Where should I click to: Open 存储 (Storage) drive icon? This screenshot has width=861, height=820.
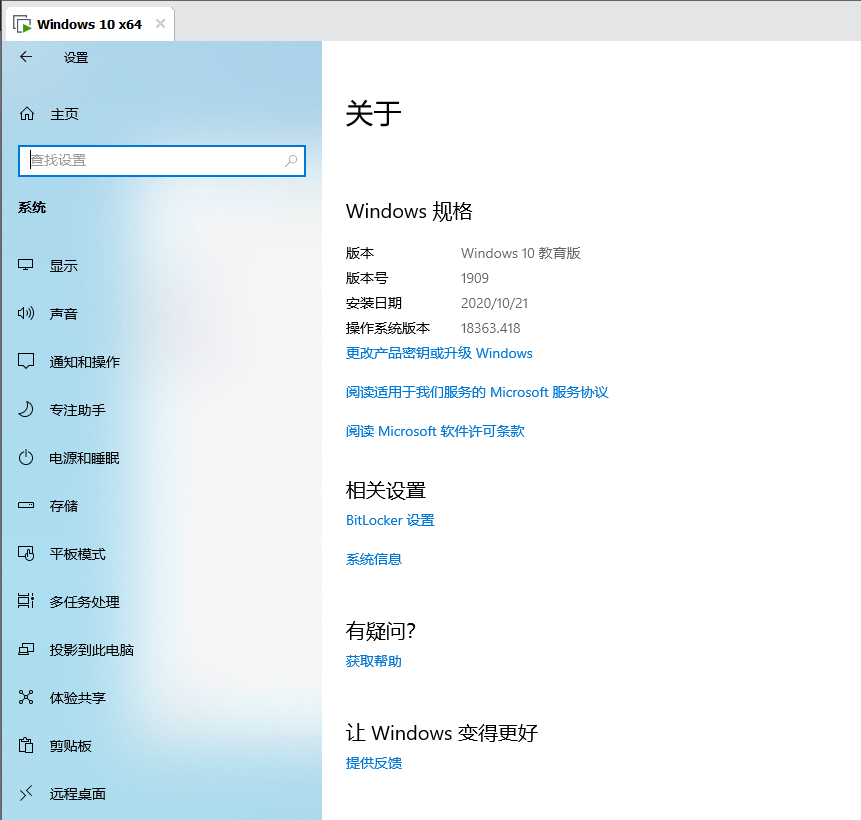tap(27, 505)
